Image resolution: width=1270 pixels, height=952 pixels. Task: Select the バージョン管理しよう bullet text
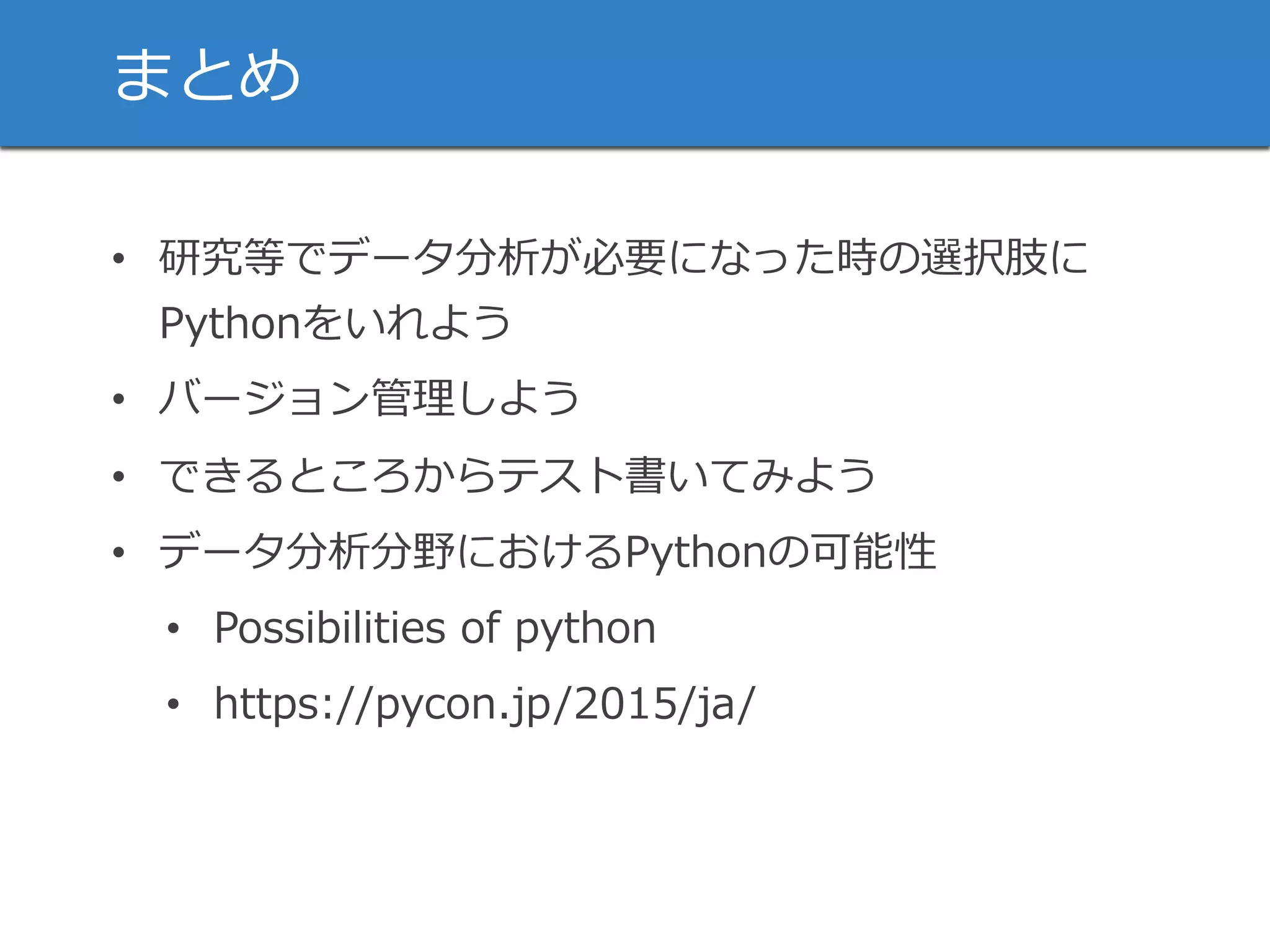(369, 398)
